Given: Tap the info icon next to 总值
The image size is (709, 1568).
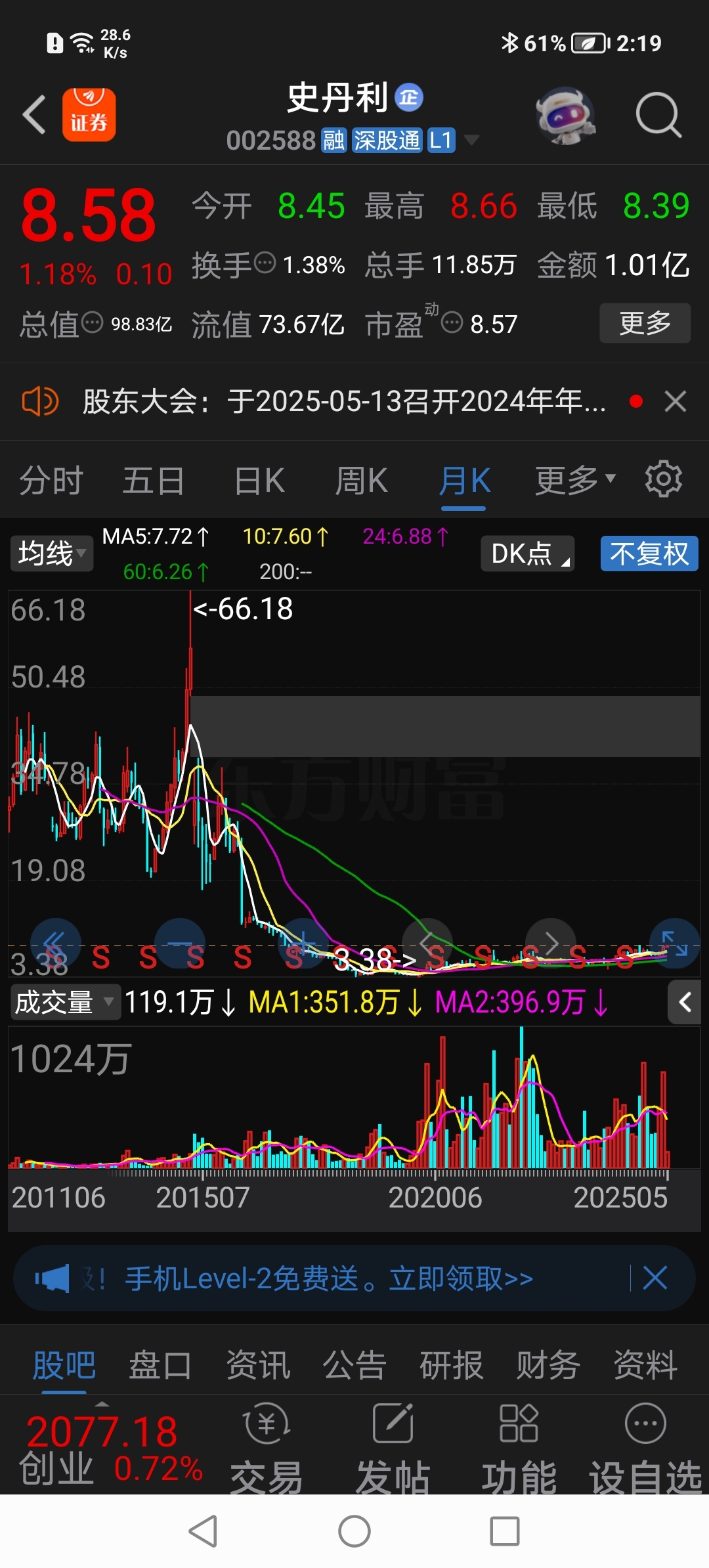Looking at the screenshot, I should [92, 322].
